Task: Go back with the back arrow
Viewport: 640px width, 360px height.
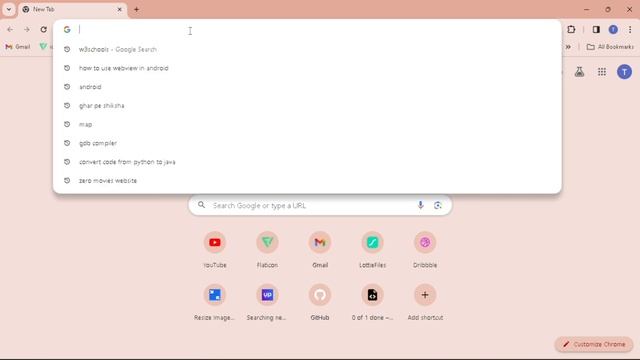Action: [x=10, y=29]
